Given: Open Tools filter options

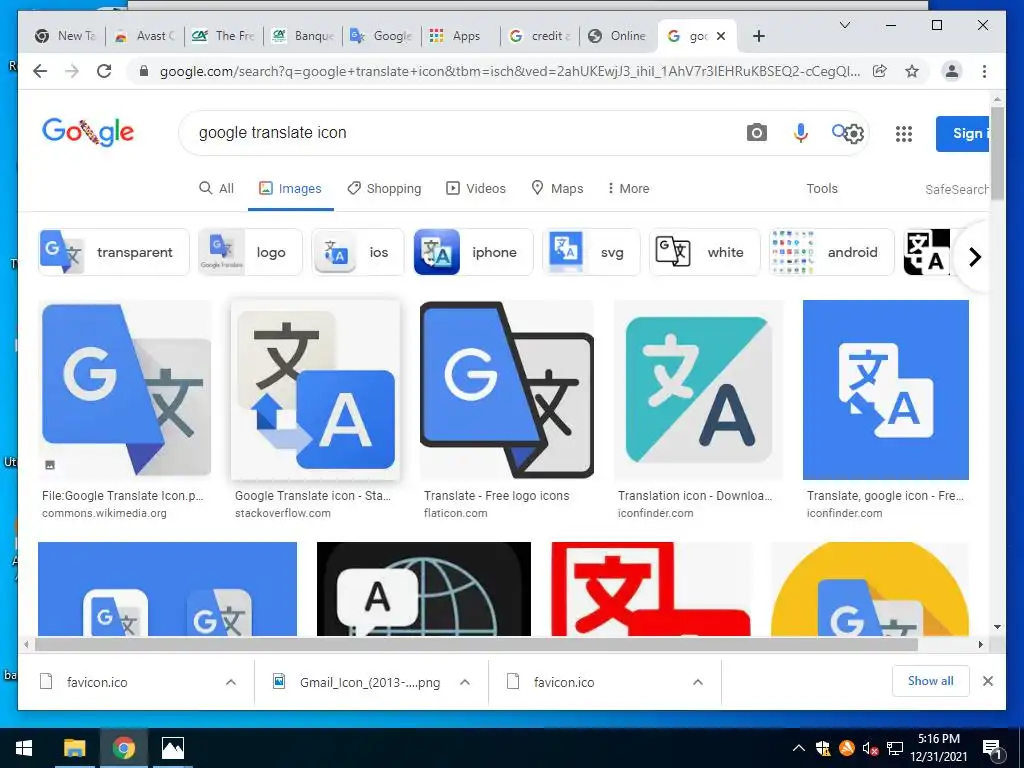Looking at the screenshot, I should pyautogui.click(x=822, y=188).
